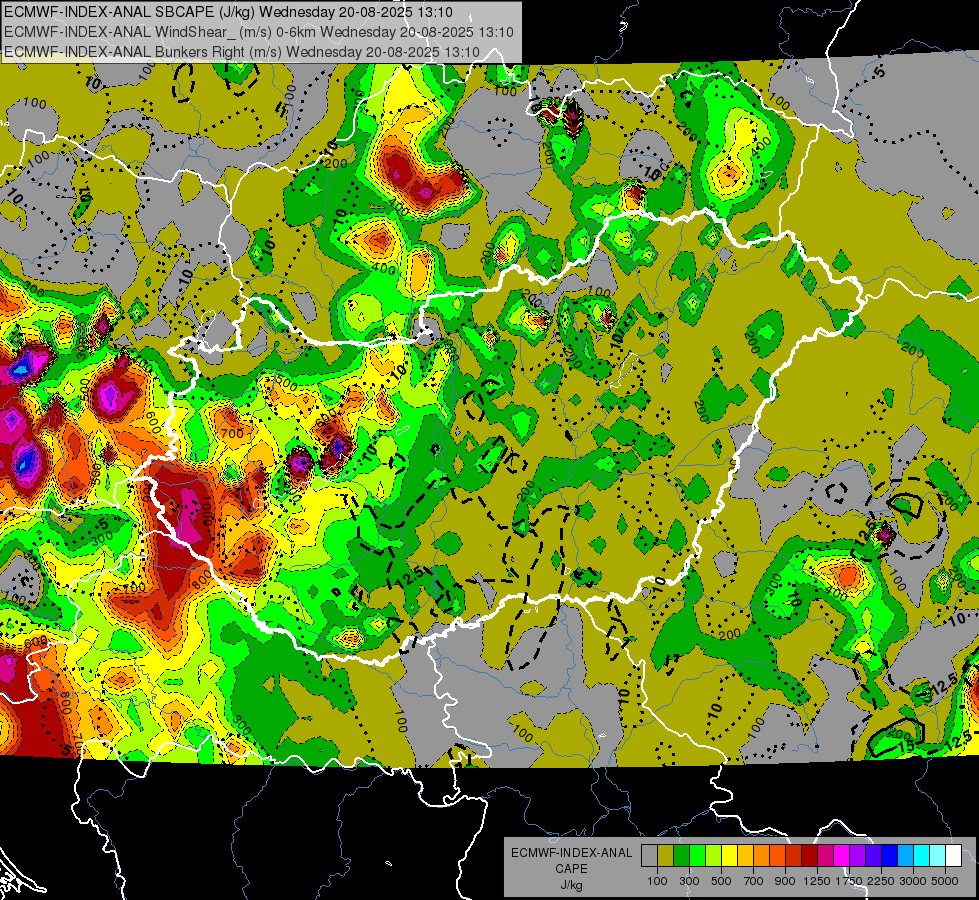Viewport: 979px width, 900px height.
Task: Click the cyan swatch right of the 3000 tick
Action: coord(922,855)
